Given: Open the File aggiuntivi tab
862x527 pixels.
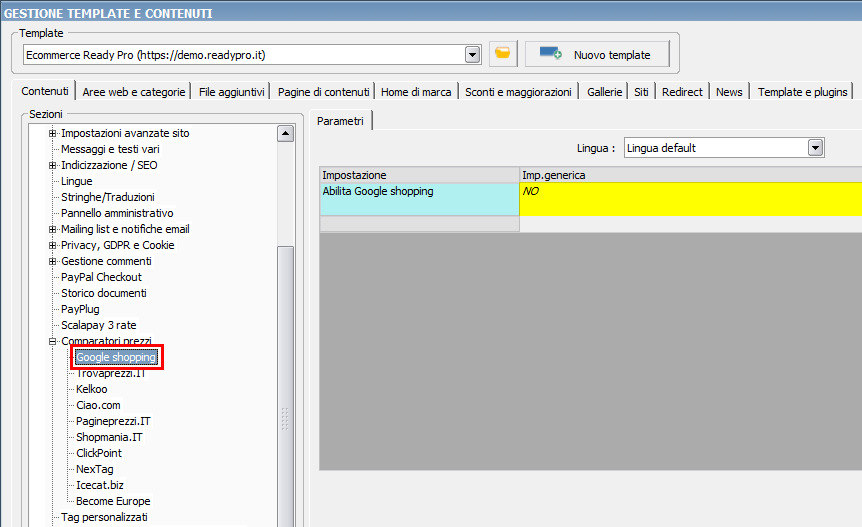Looking at the screenshot, I should click(231, 92).
